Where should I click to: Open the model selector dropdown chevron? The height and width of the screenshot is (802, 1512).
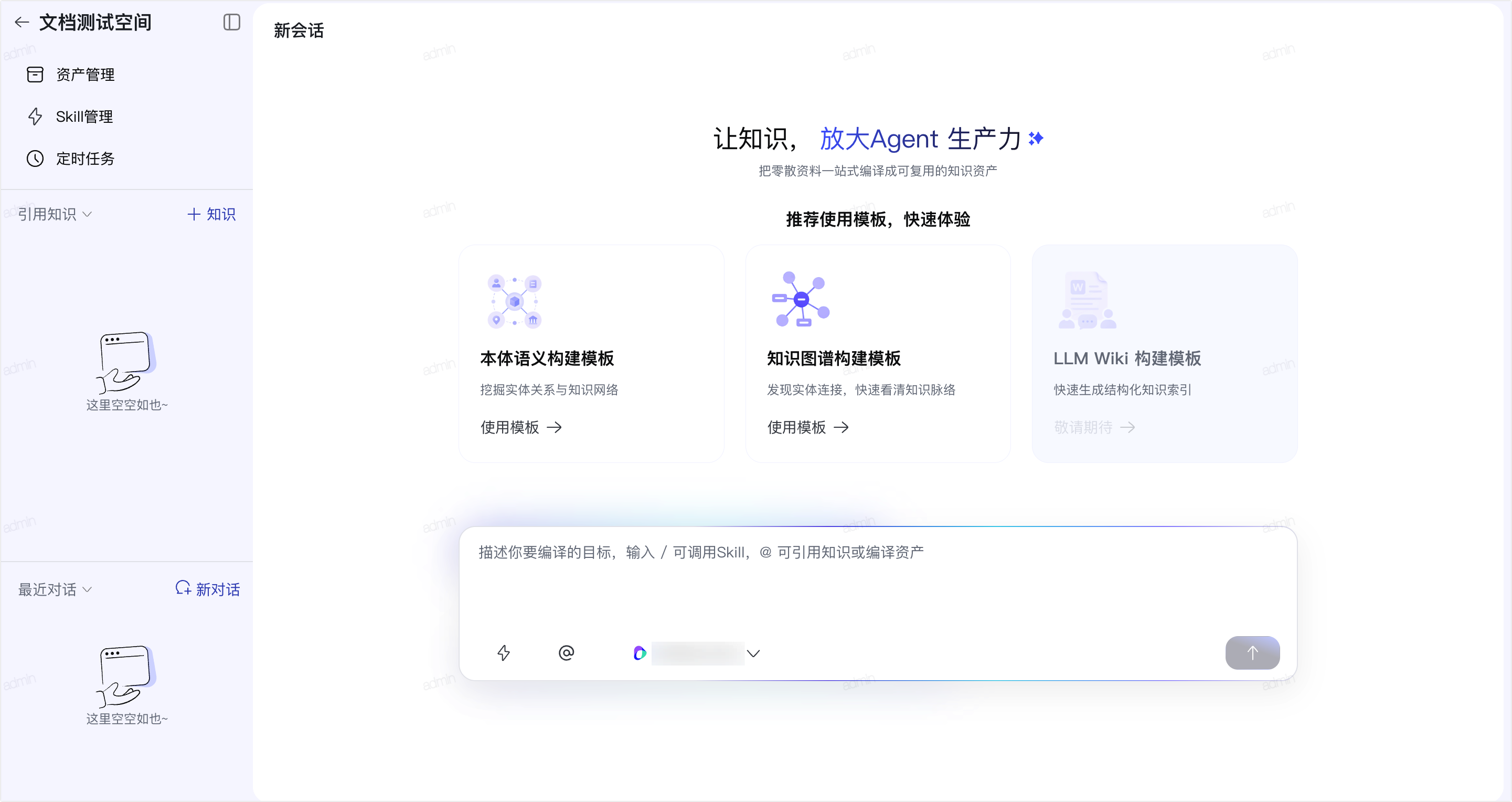click(x=753, y=653)
